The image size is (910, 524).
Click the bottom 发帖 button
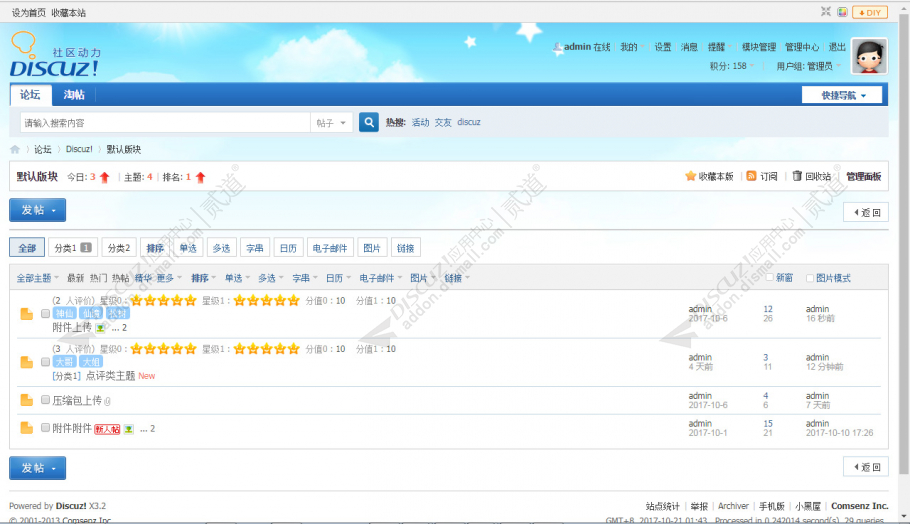(38, 468)
